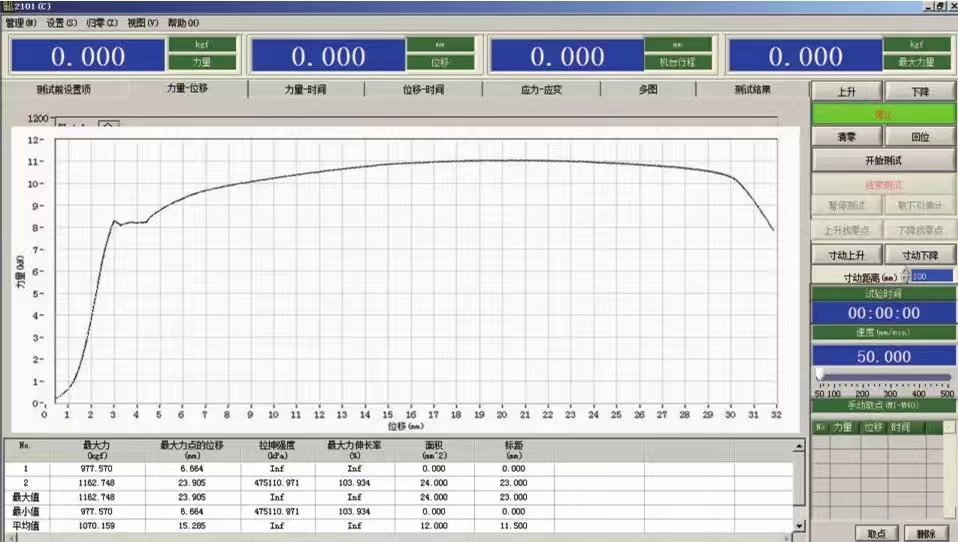Screen dimensions: 958x542
Task: Switch to the 力量-时间 tab
Action: point(305,89)
